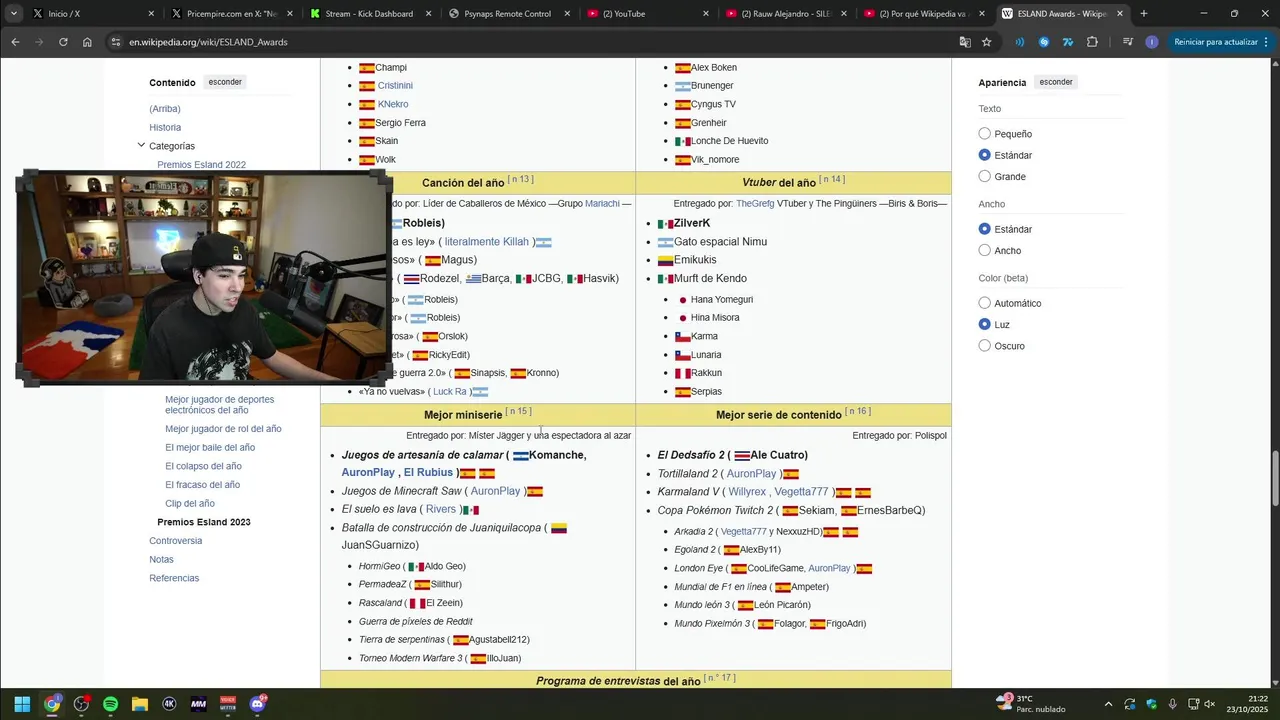Open media controls music icon
This screenshot has height=720, width=1280.
(x=1128, y=42)
